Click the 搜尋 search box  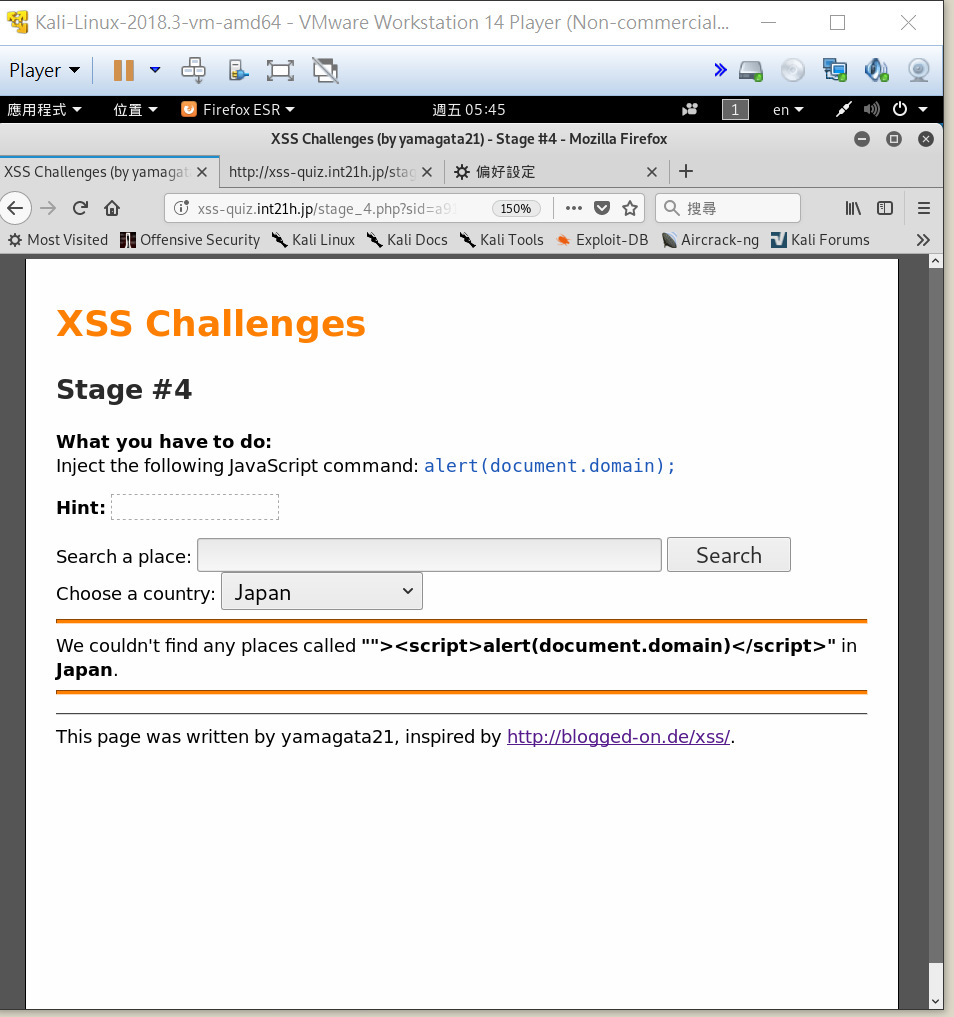click(x=728, y=208)
